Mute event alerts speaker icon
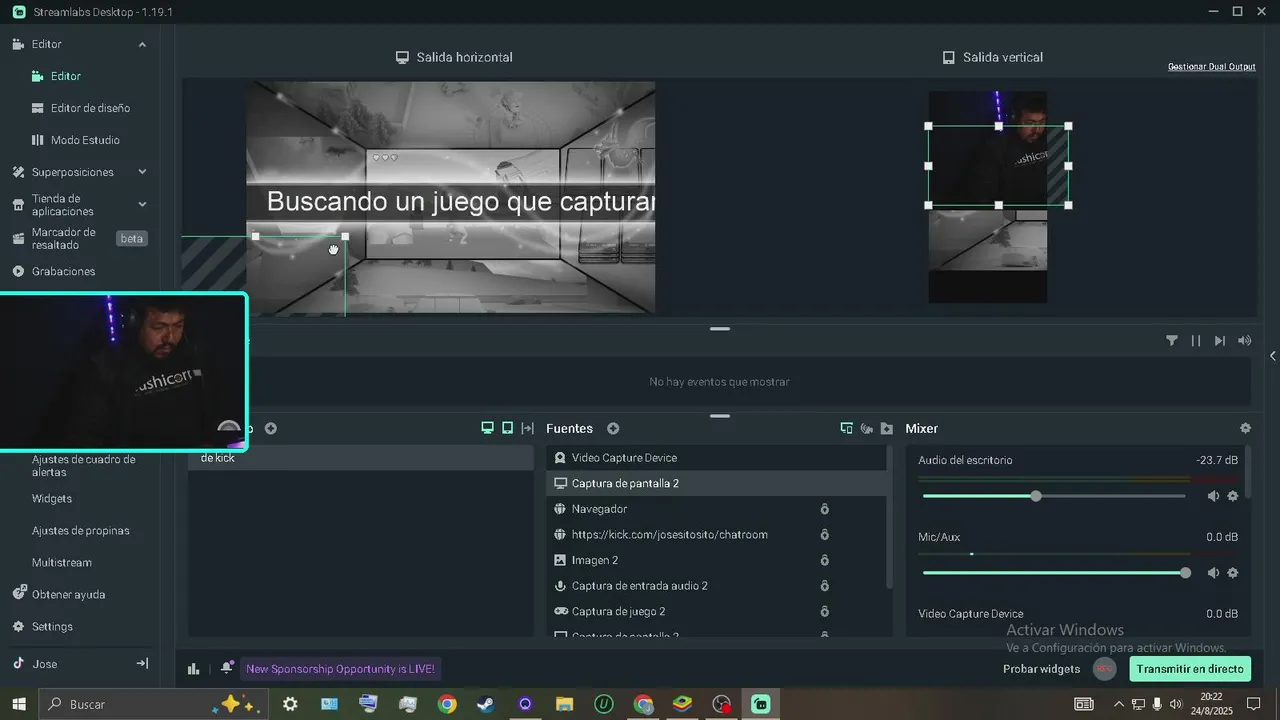This screenshot has width=1280, height=720. (x=1244, y=340)
